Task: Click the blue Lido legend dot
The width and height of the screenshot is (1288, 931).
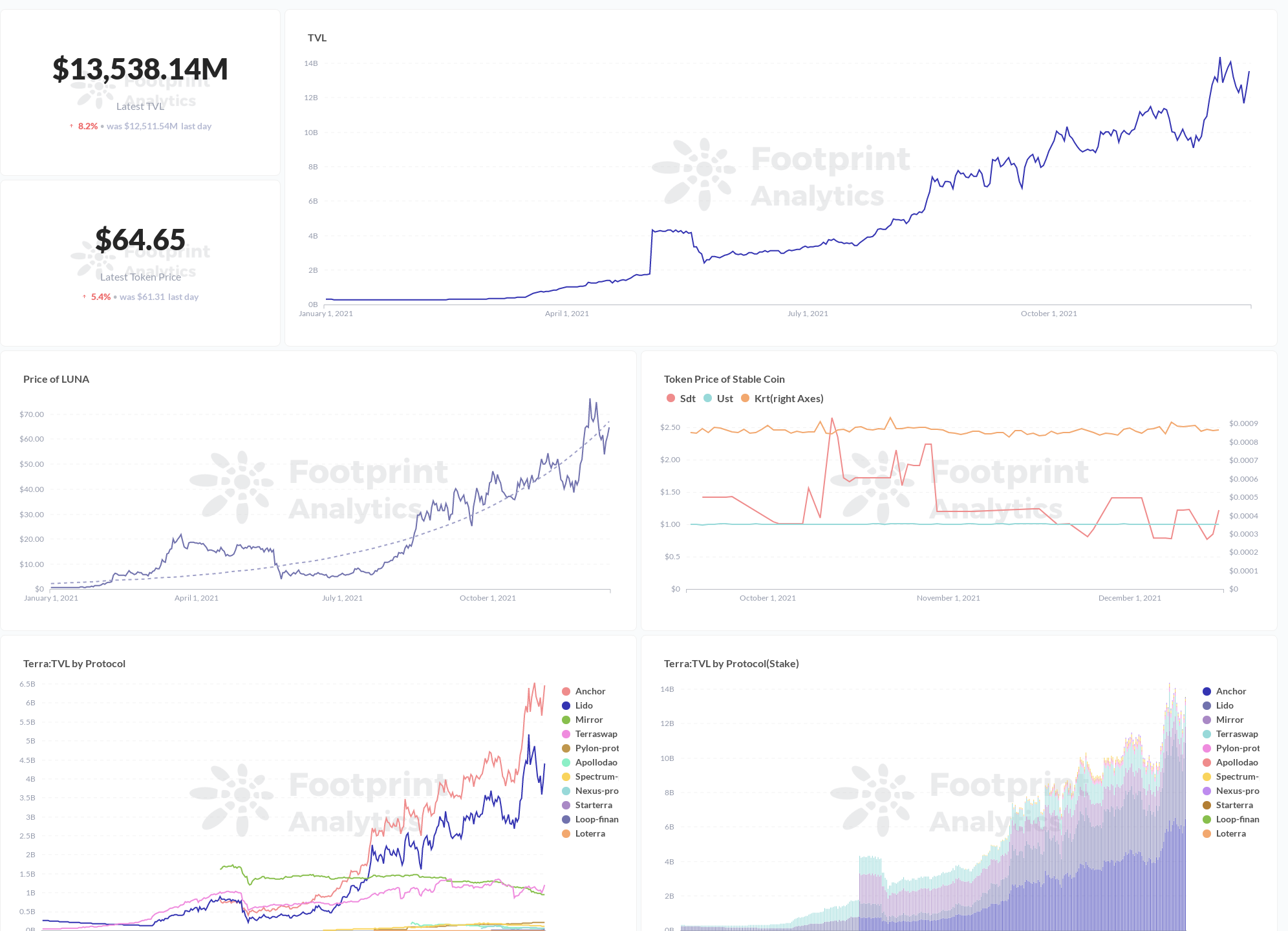Action: pyautogui.click(x=566, y=705)
